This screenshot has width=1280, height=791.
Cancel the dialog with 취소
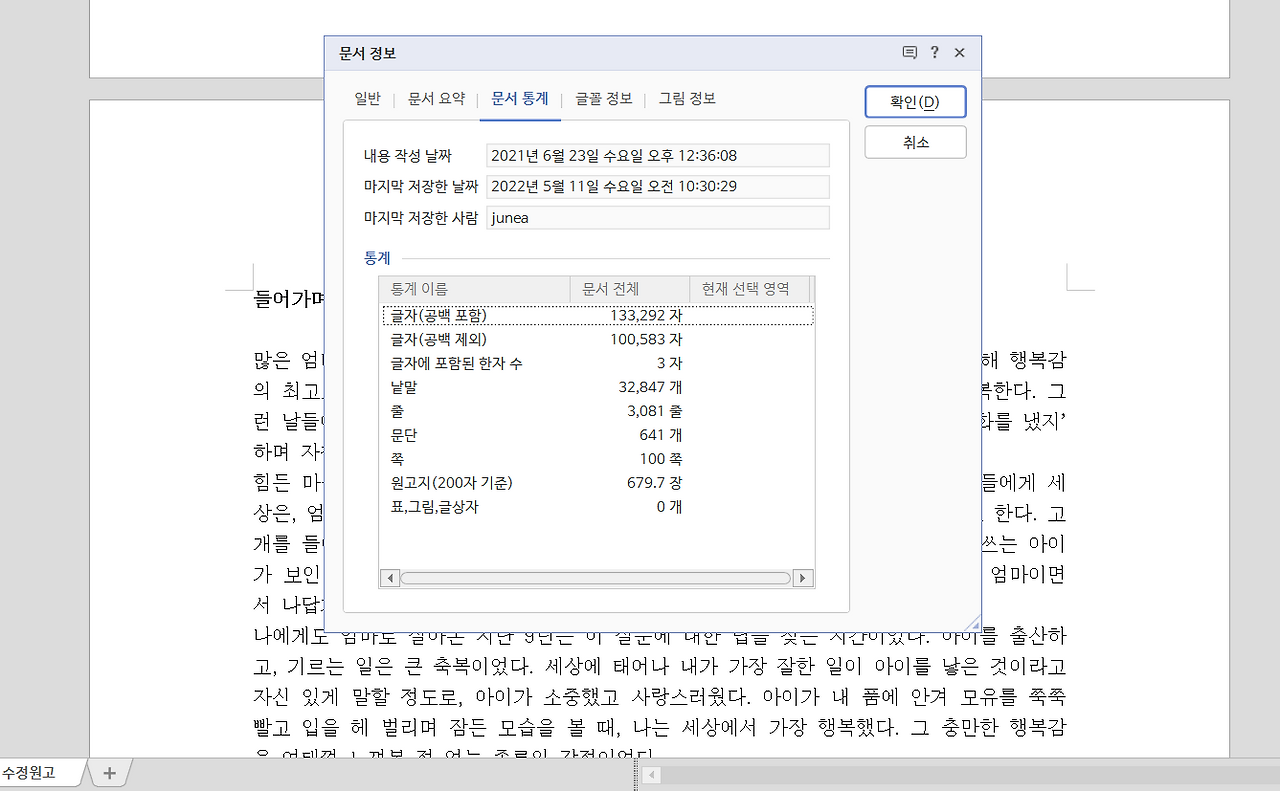click(915, 142)
